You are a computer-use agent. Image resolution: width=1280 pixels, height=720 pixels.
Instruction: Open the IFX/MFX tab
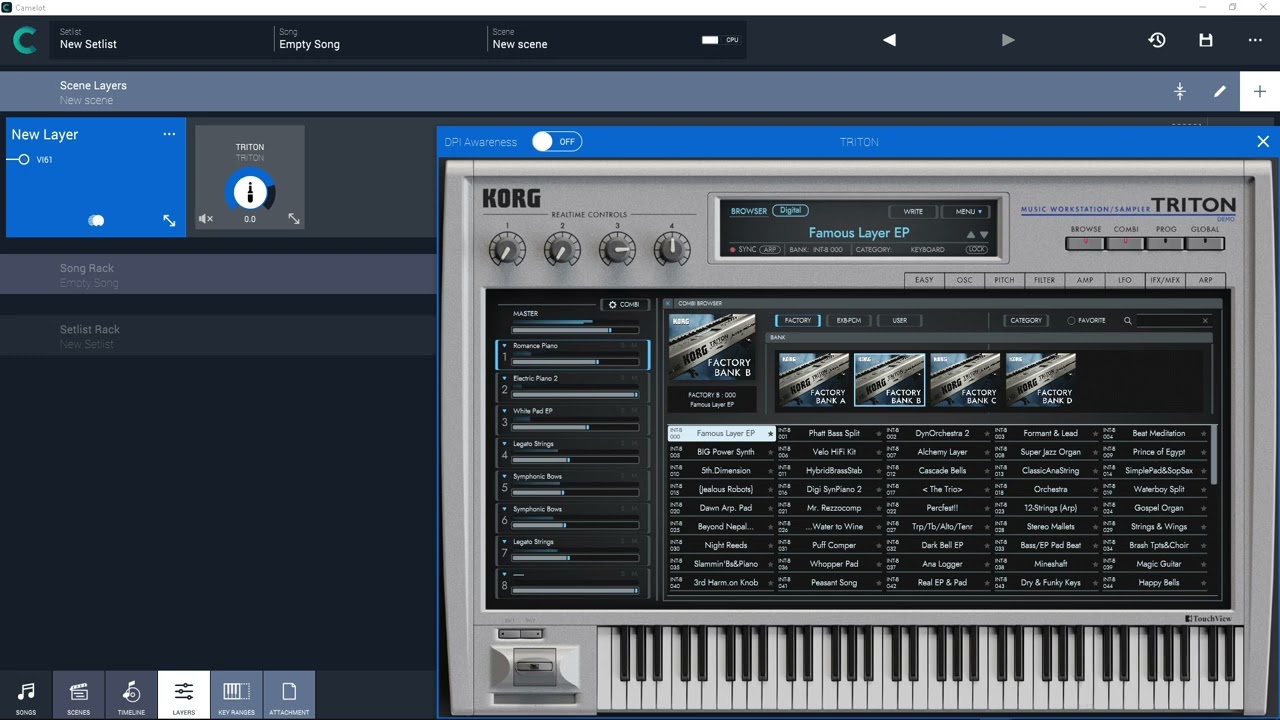[1165, 280]
